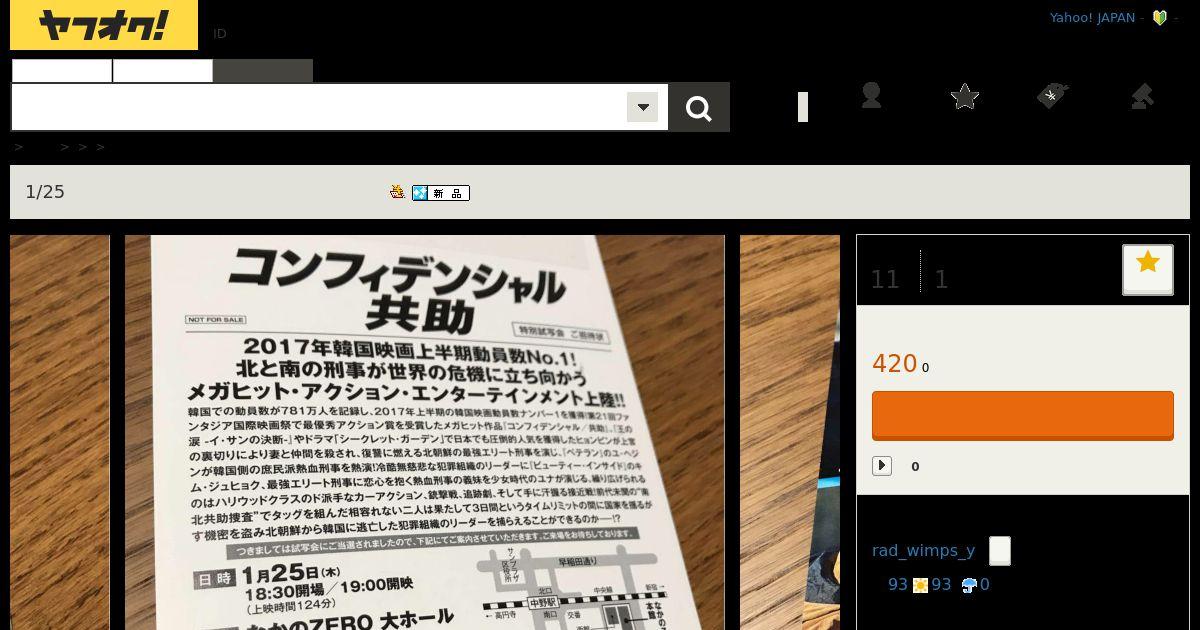The width and height of the screenshot is (1200, 630).
Task: Click the 新品 condition badge
Action: 441,193
